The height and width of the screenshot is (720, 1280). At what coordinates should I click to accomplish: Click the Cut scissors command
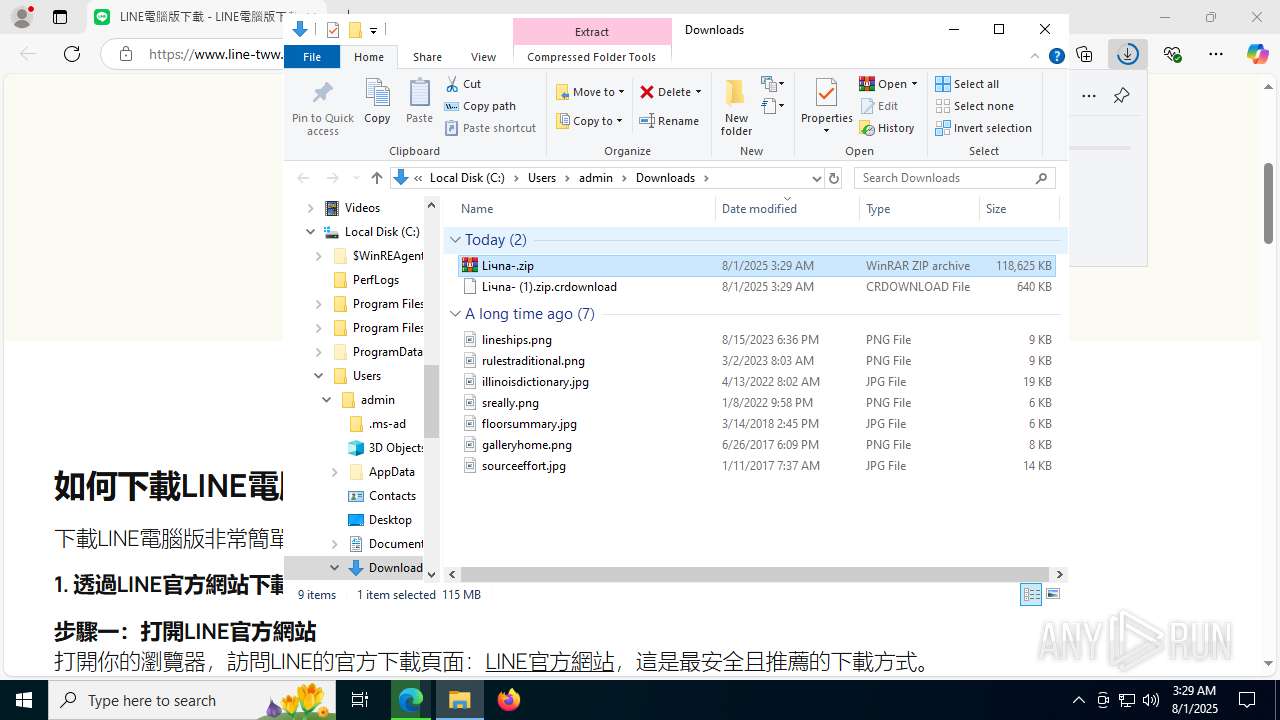463,84
